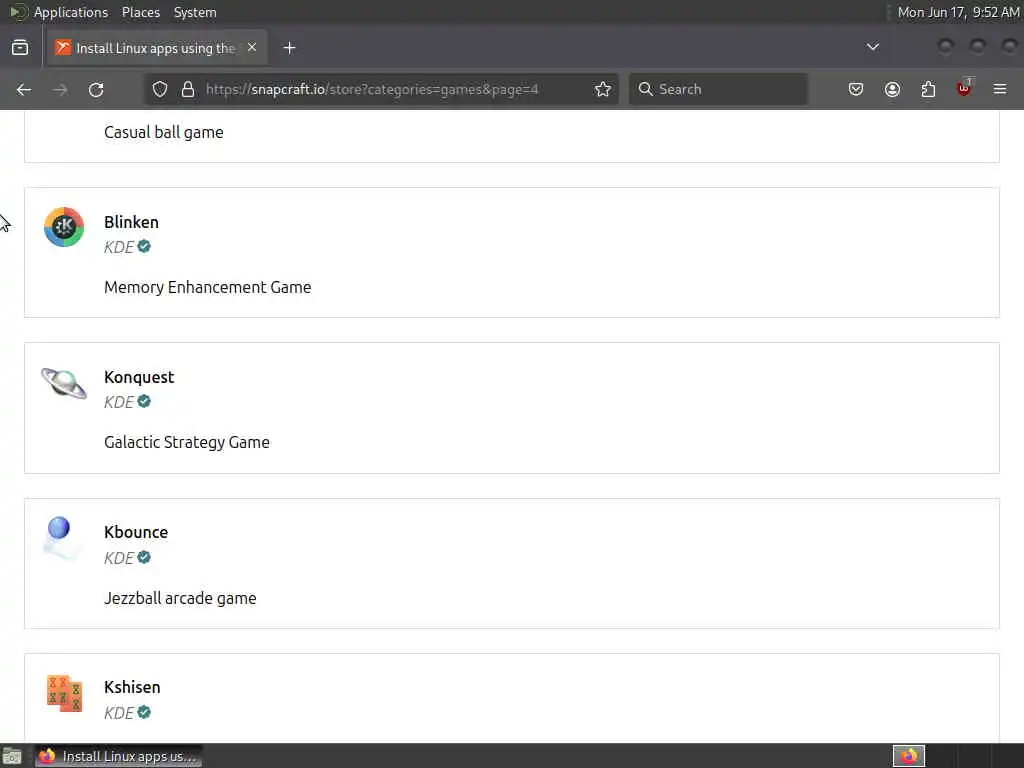1024x768 pixels.
Task: Open the uBlock Origin extension icon
Action: tap(964, 88)
